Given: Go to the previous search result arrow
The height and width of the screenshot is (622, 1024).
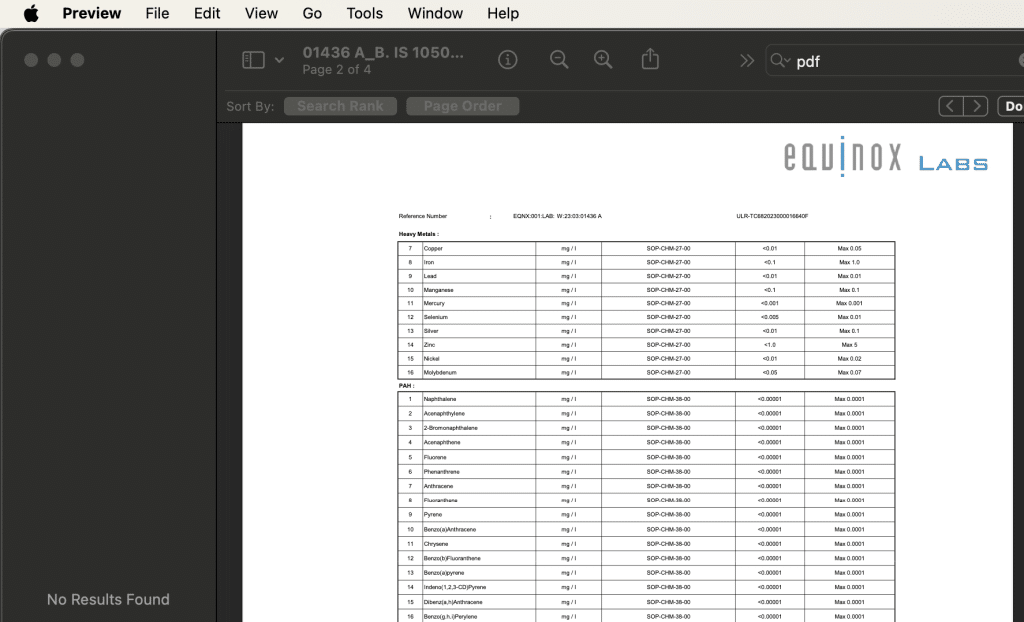Looking at the screenshot, I should (x=949, y=106).
